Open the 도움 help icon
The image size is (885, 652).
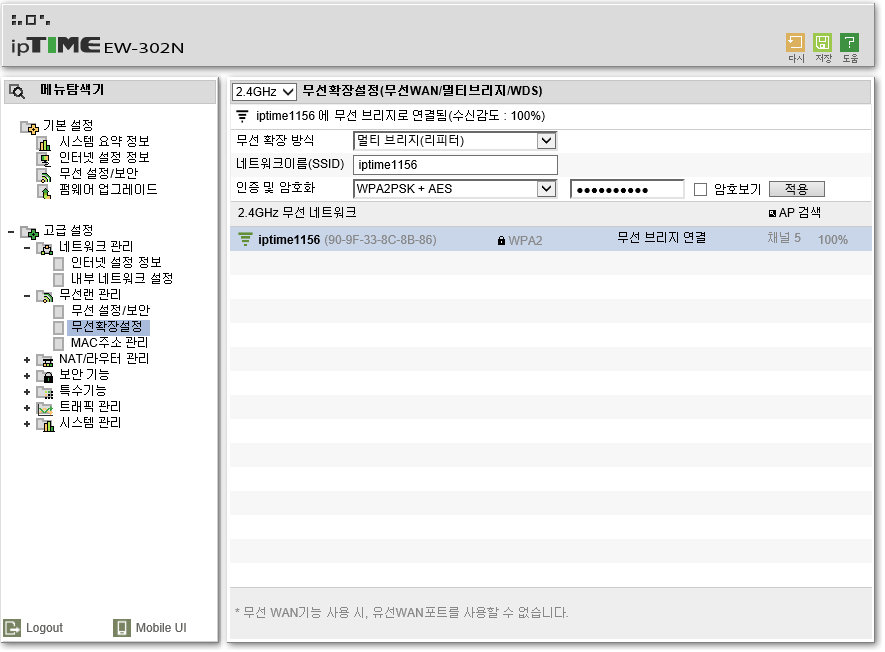click(851, 43)
